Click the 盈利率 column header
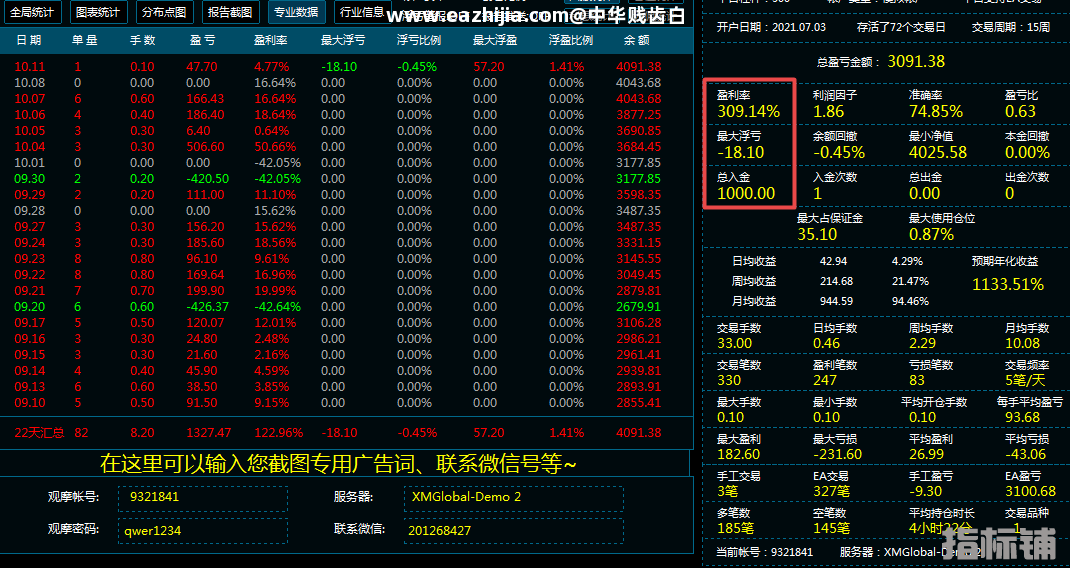This screenshot has width=1070, height=568. [271, 41]
